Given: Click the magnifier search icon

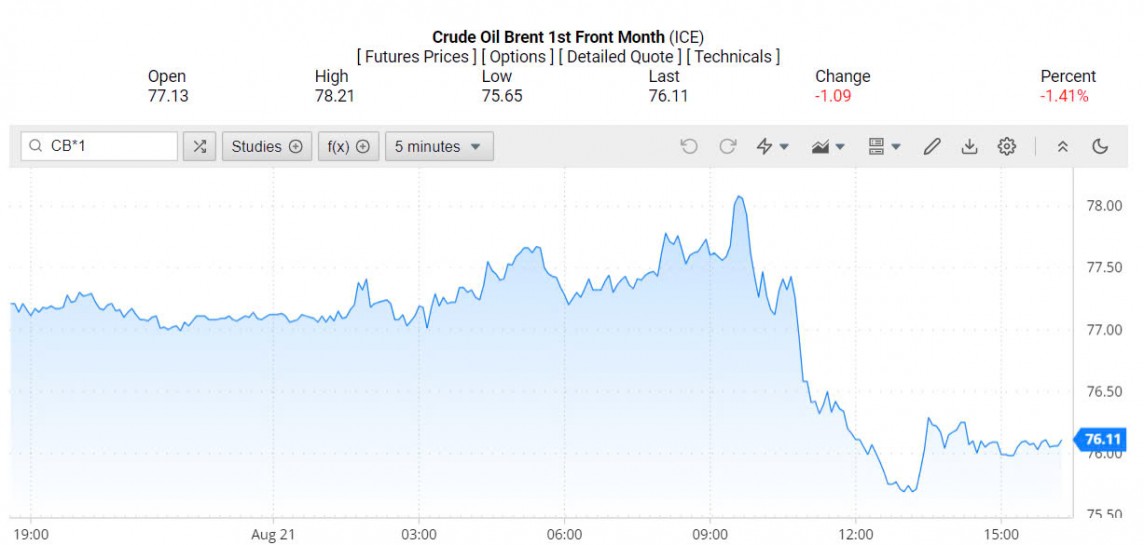Looking at the screenshot, I should (36, 147).
